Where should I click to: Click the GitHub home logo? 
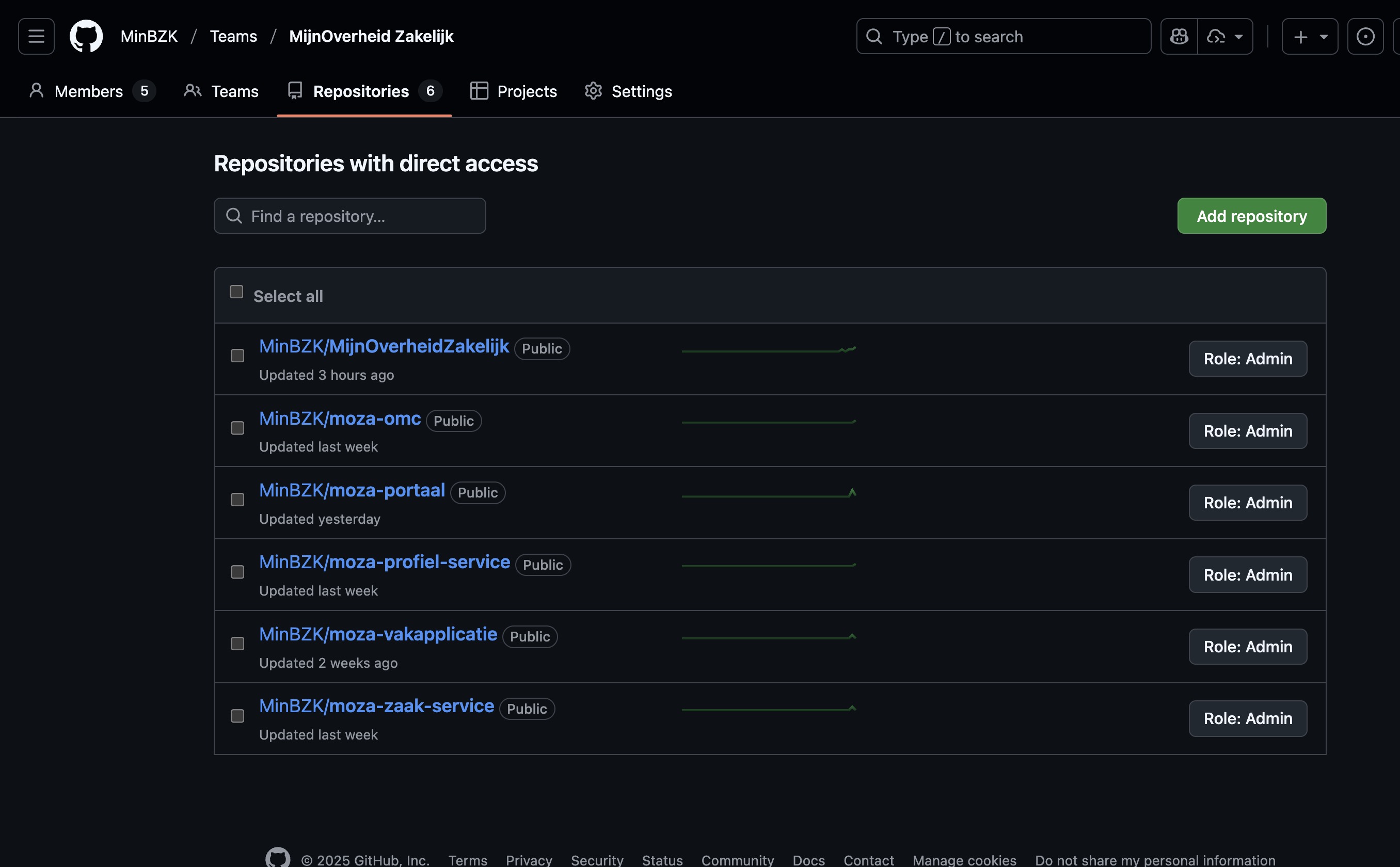(x=87, y=36)
